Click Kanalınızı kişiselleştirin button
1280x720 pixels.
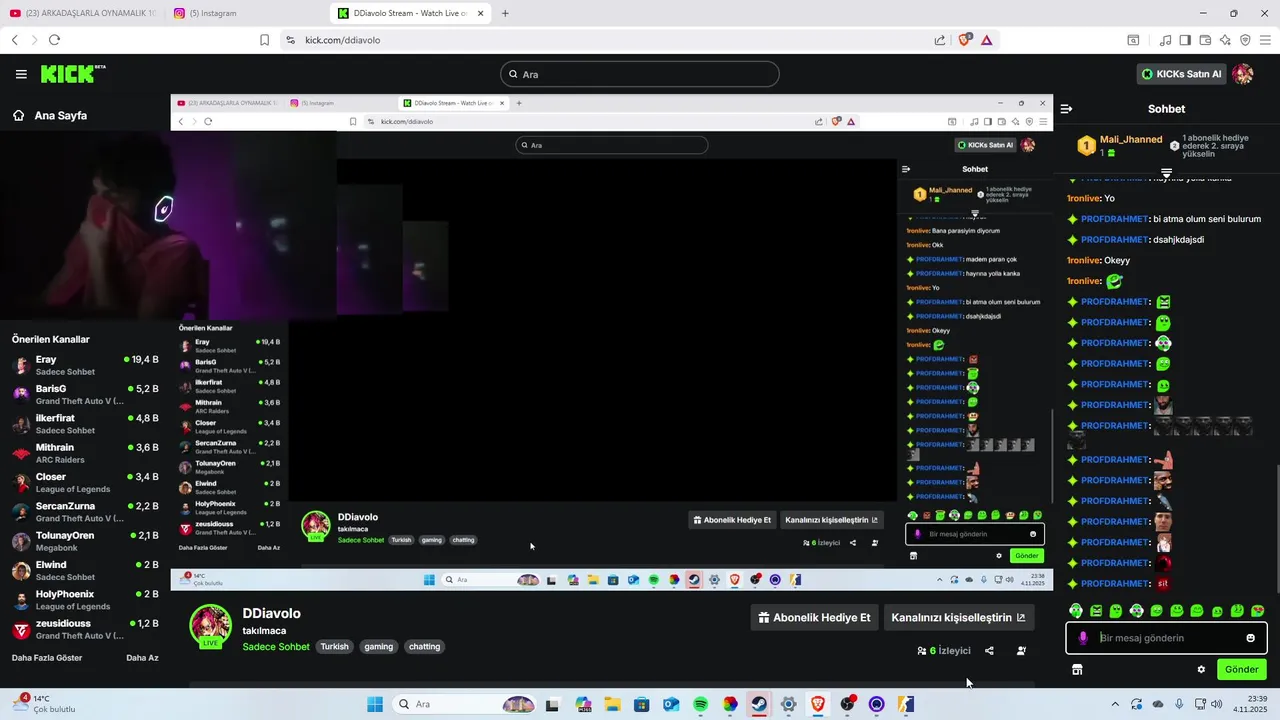(958, 617)
